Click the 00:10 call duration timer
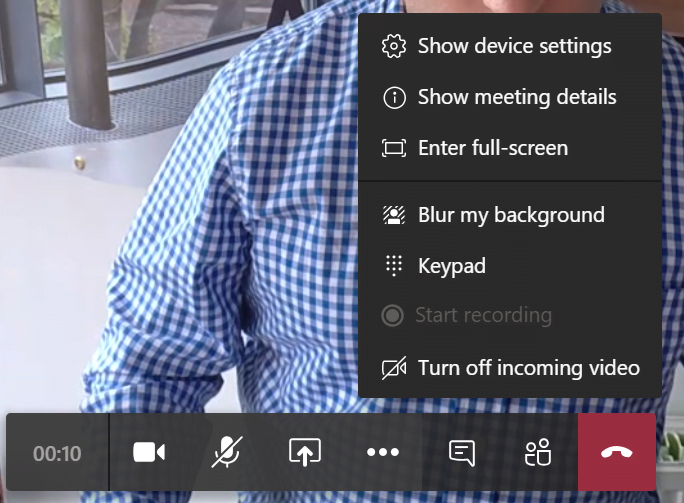Image resolution: width=684 pixels, height=503 pixels. 57,453
